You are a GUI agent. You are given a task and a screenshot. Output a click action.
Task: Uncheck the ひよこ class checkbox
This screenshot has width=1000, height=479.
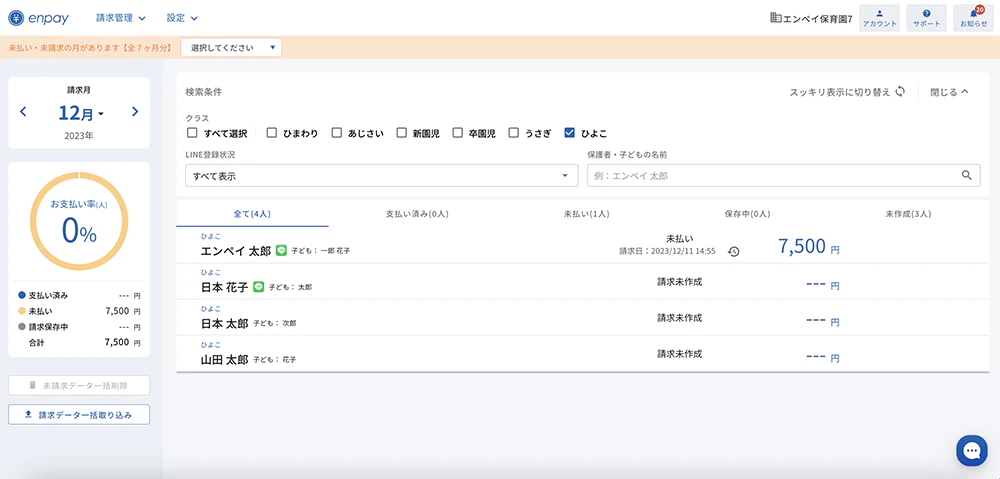pos(570,133)
